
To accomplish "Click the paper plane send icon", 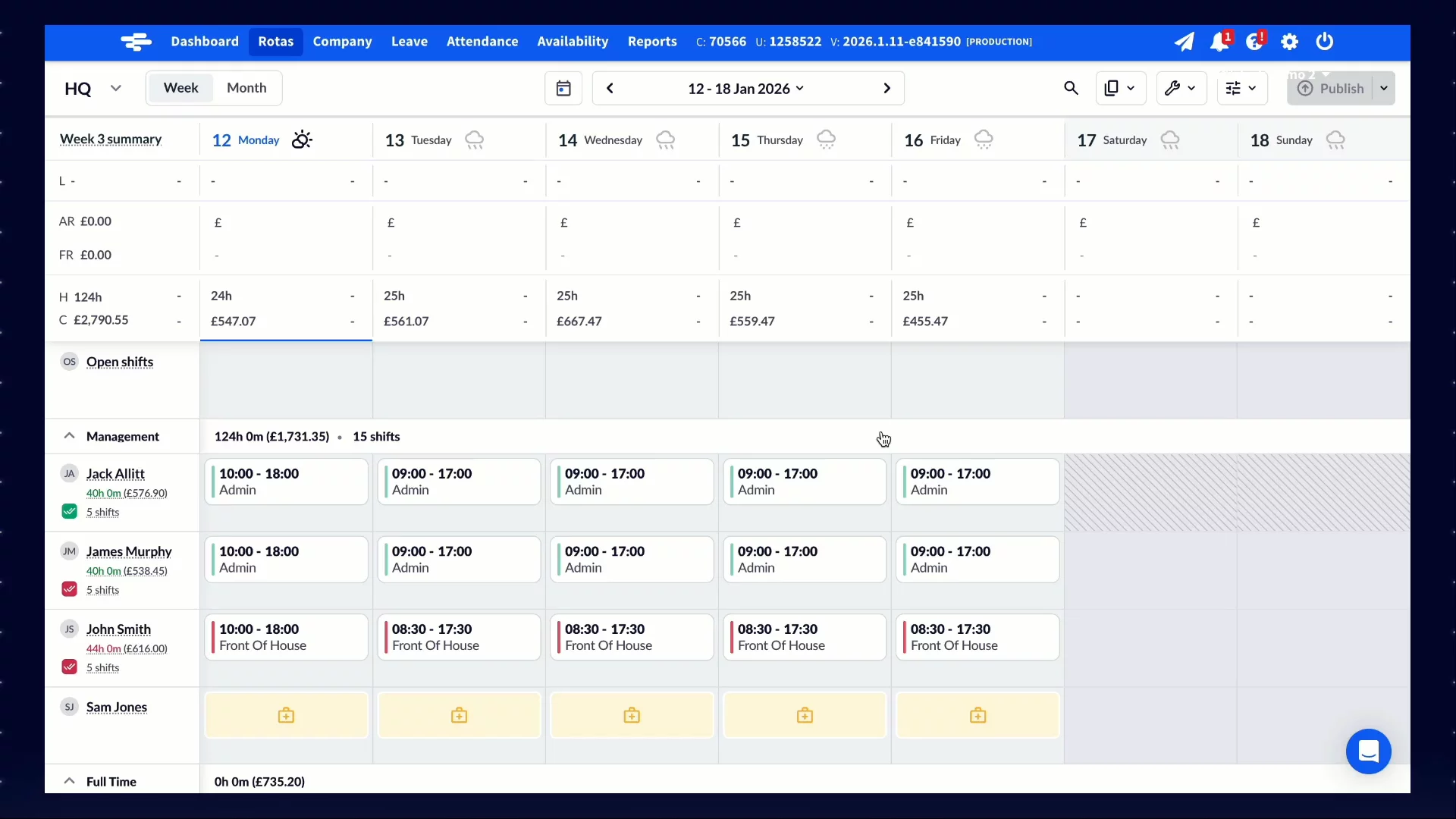I will pyautogui.click(x=1184, y=42).
